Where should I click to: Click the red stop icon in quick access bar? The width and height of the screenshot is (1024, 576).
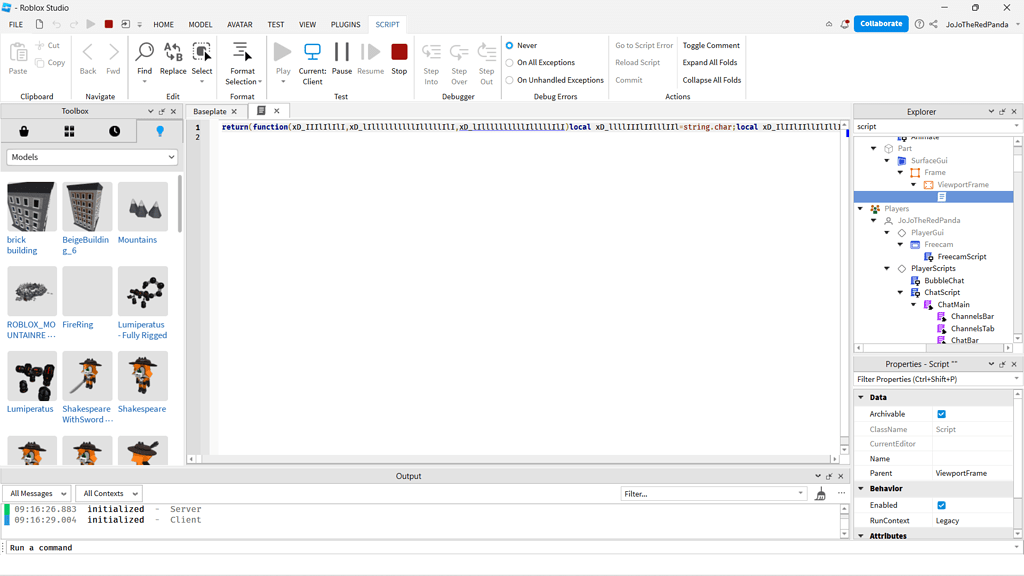tap(108, 24)
